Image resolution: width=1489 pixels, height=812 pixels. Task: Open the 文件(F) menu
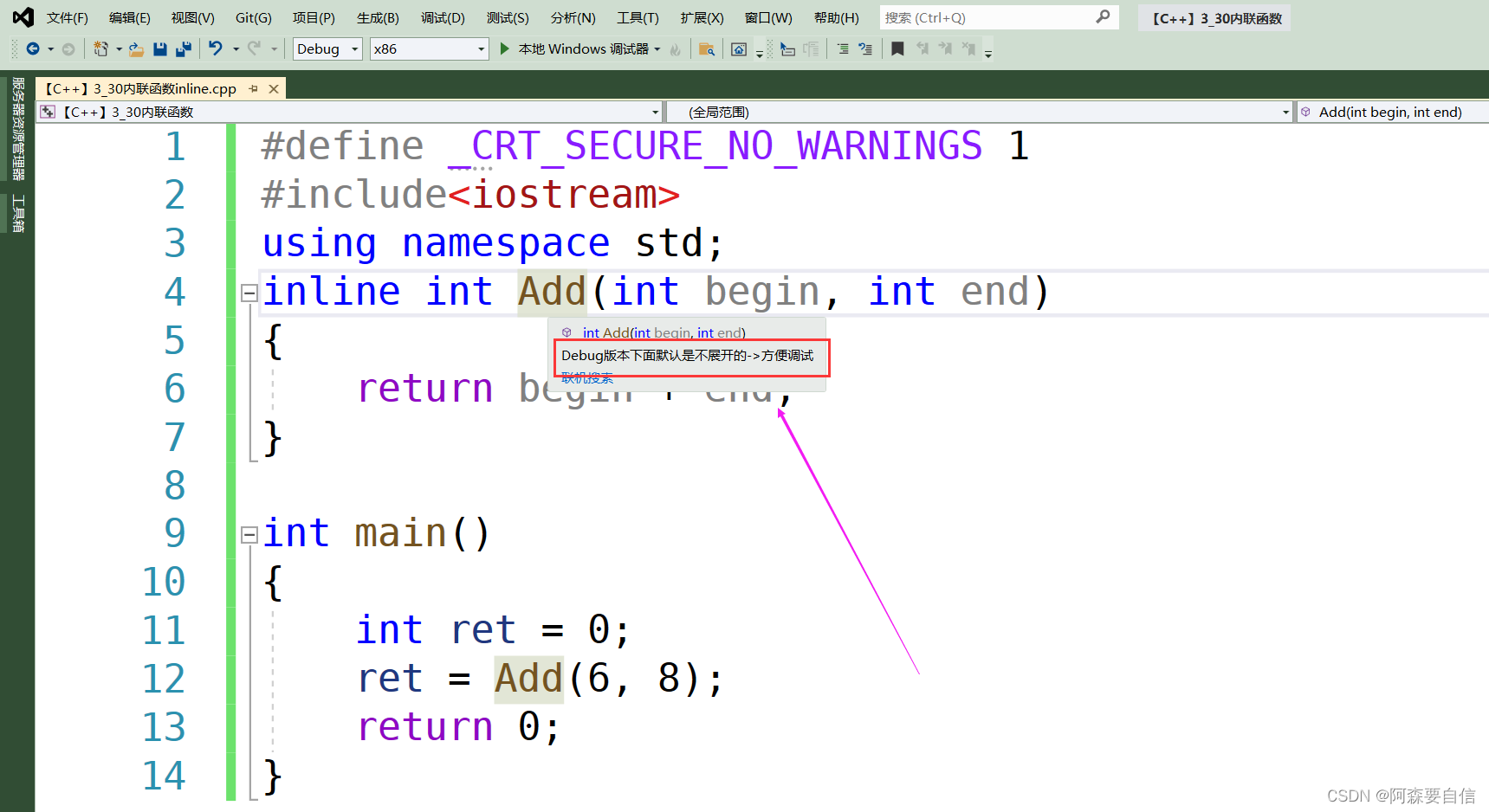(x=68, y=17)
